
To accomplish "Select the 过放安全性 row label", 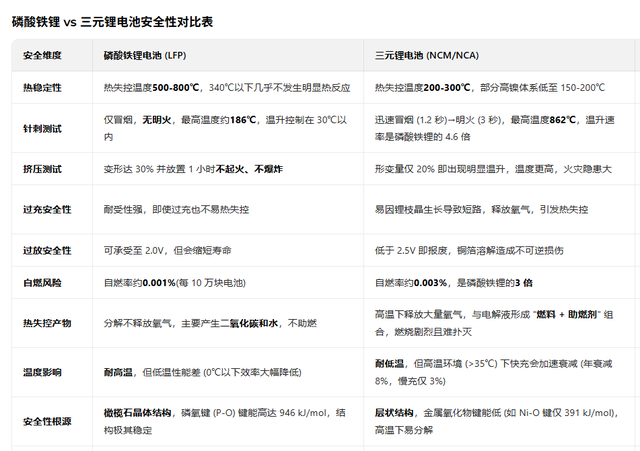I will [47, 249].
